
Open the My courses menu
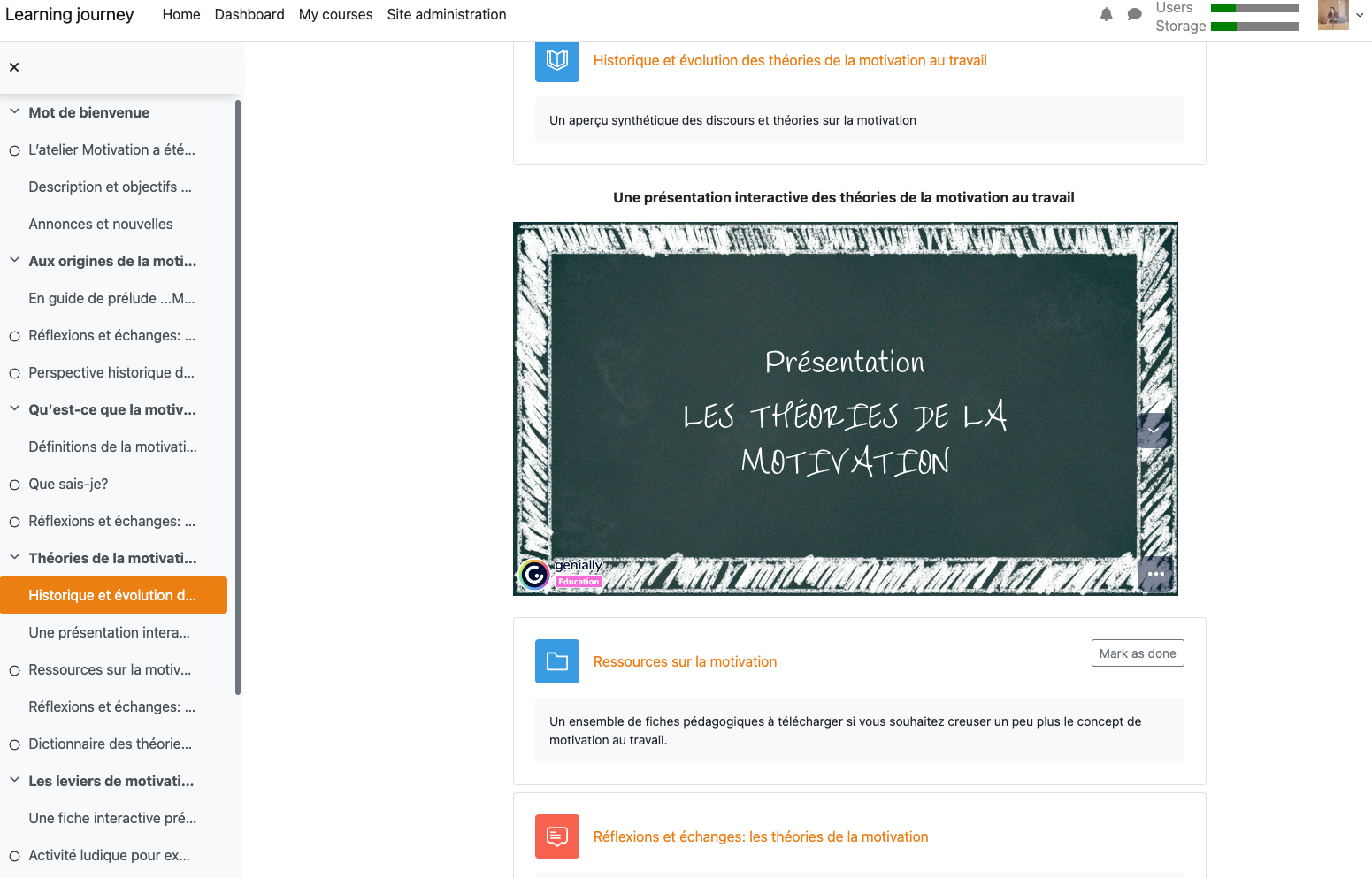(335, 14)
